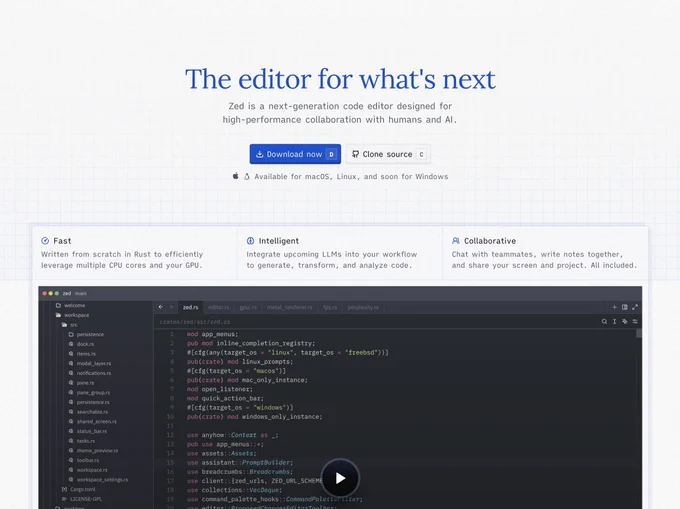The height and width of the screenshot is (509, 680).
Task: Open items.rs in the project tree
Action: 86,353
